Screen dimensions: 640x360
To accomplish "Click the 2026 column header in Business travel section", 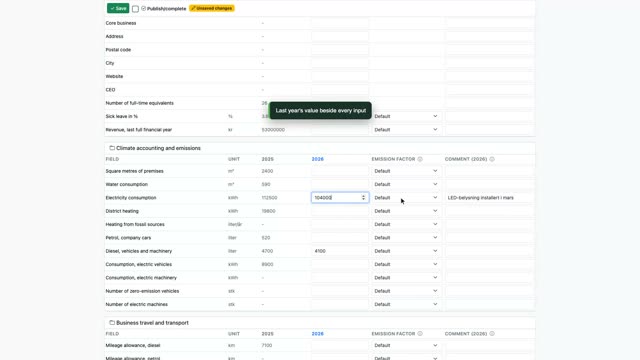I will (x=318, y=333).
